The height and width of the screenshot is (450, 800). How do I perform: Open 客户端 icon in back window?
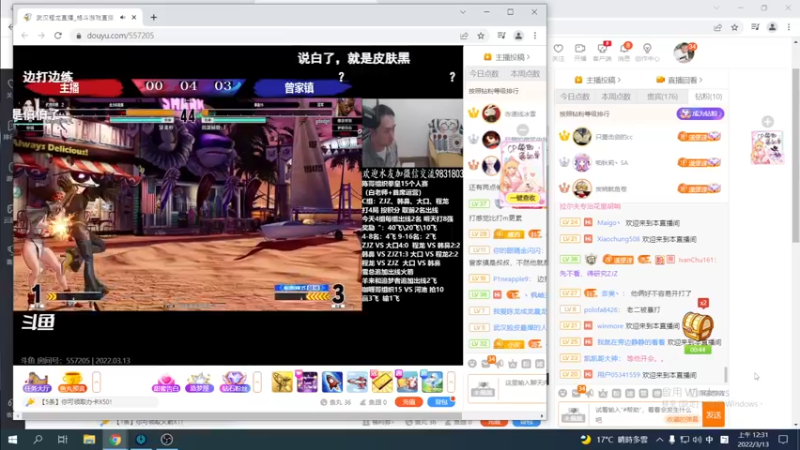coord(602,52)
